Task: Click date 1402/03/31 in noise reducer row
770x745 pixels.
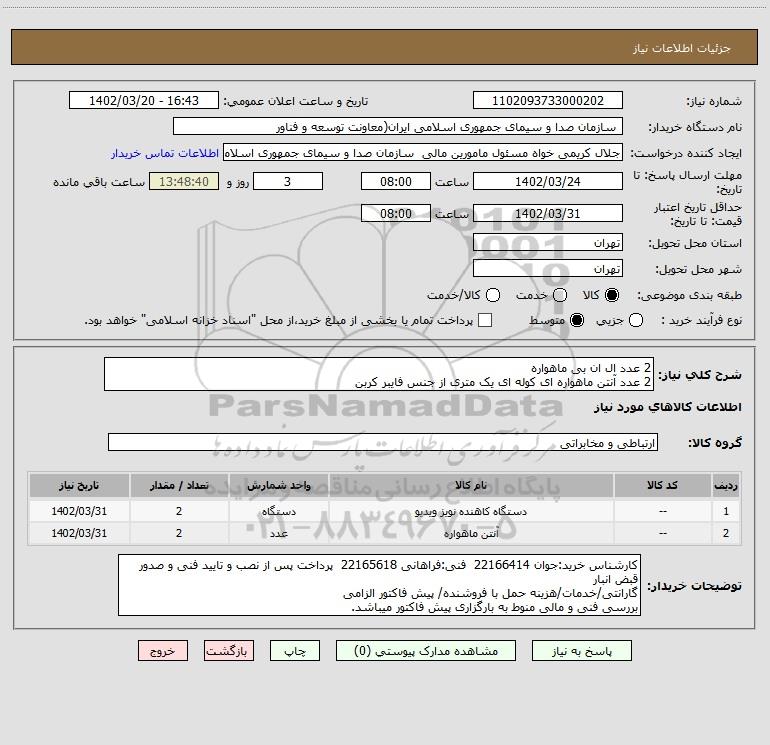Action: (x=79, y=511)
